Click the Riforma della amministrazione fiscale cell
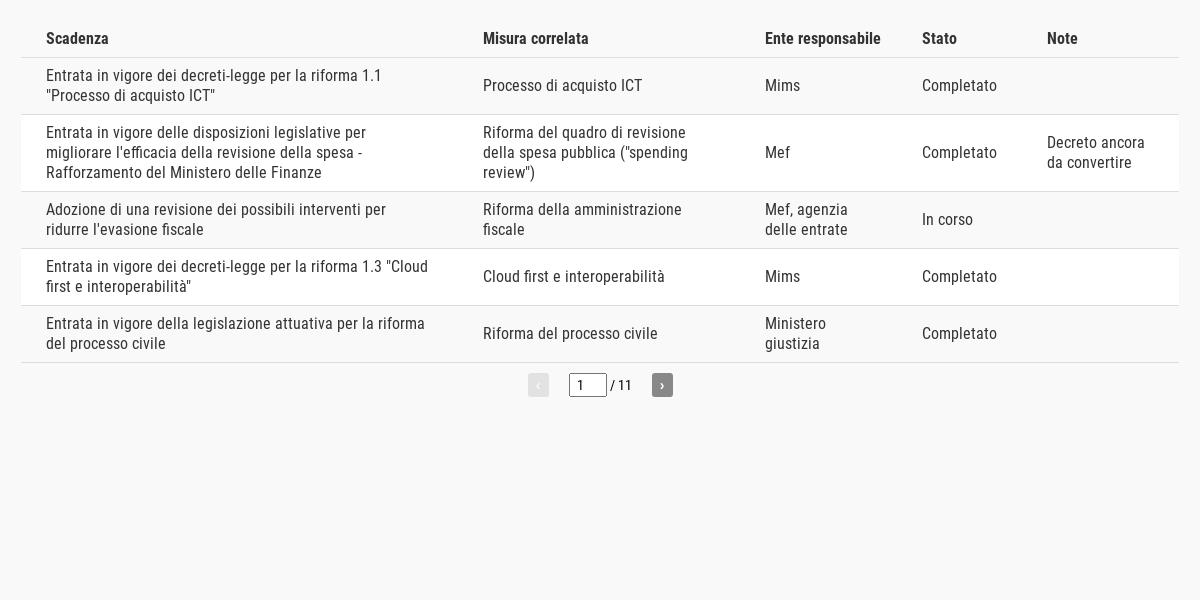The width and height of the screenshot is (1200, 600). pos(582,220)
